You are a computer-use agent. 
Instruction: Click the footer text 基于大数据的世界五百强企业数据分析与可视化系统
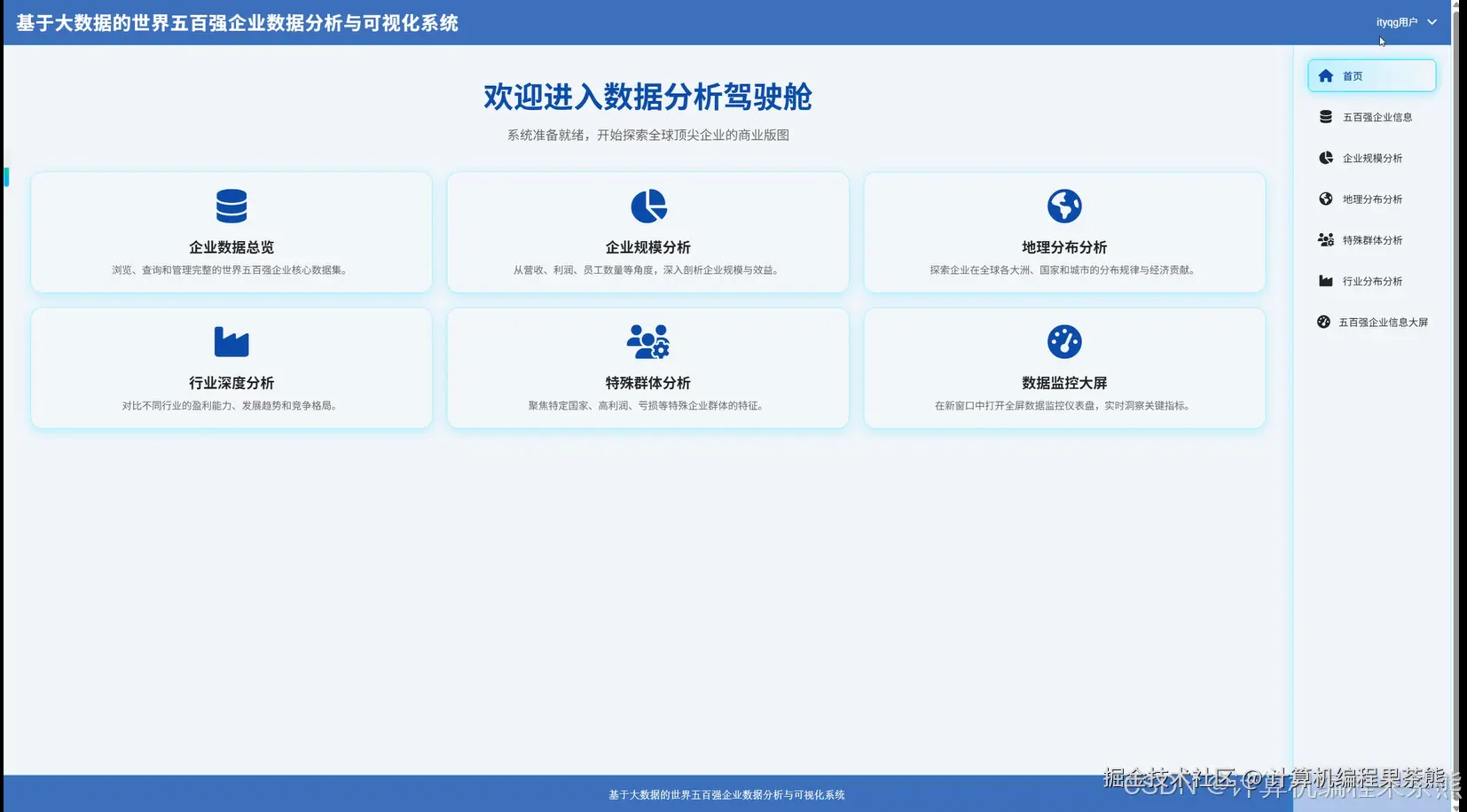coord(726,795)
